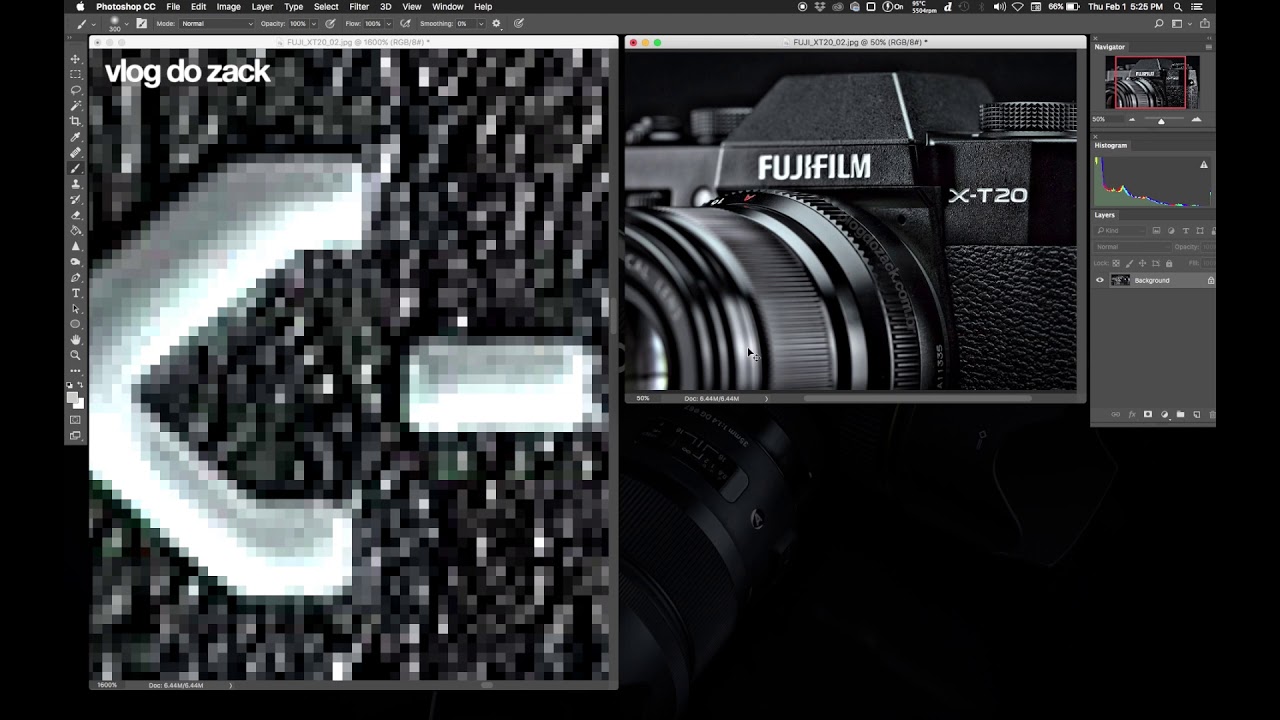The height and width of the screenshot is (720, 1280).
Task: Toggle lock transparent pixels
Action: click(x=1116, y=263)
